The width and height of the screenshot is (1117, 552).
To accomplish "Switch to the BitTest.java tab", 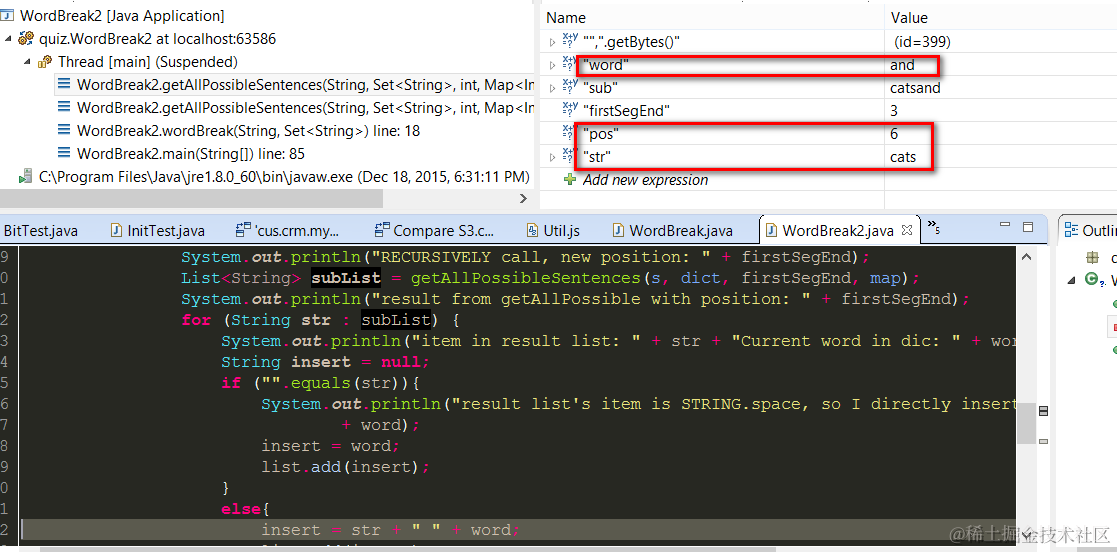I will tap(41, 231).
